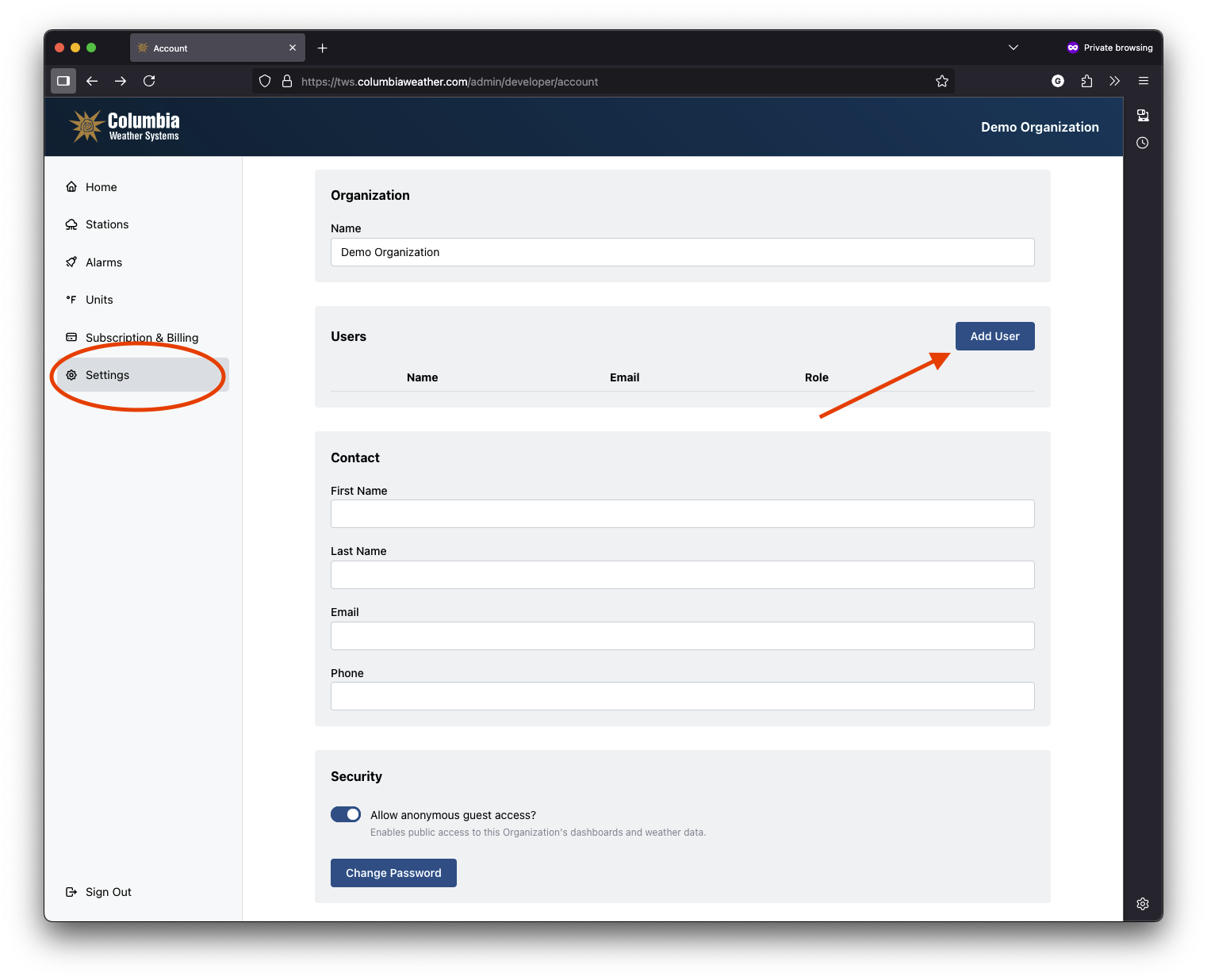Screen dimensions: 1207x980
Task: Click the Private browsing indicator
Action: (1109, 48)
